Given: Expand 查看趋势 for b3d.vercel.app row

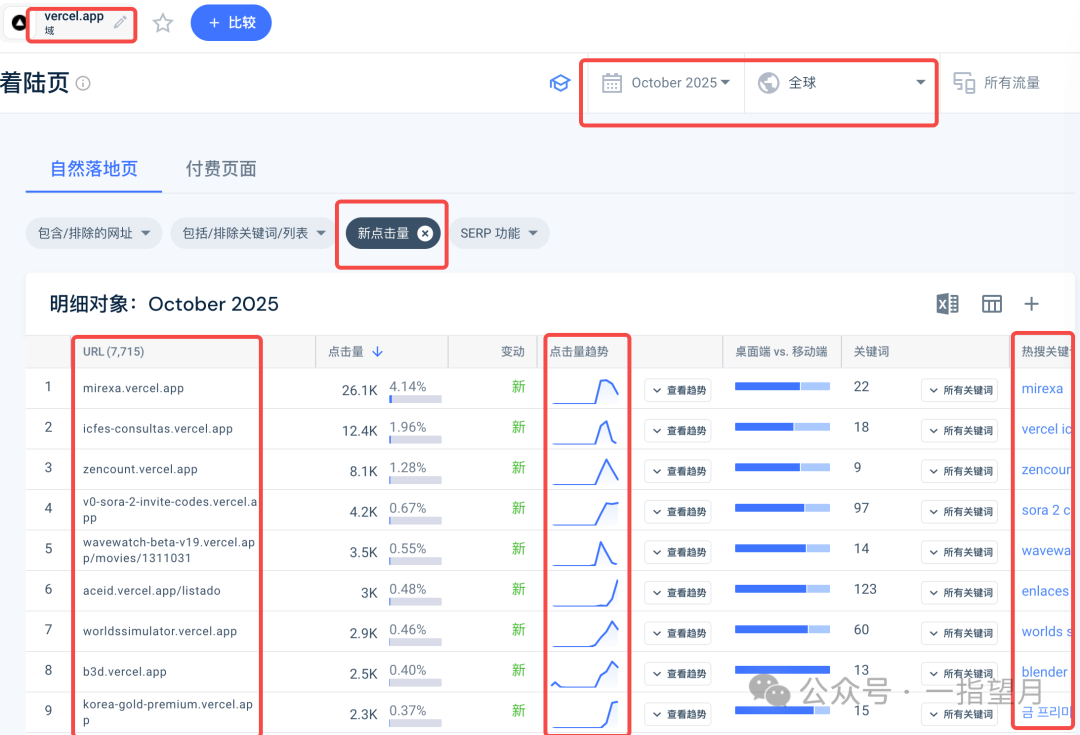Looking at the screenshot, I should click(x=678, y=674).
